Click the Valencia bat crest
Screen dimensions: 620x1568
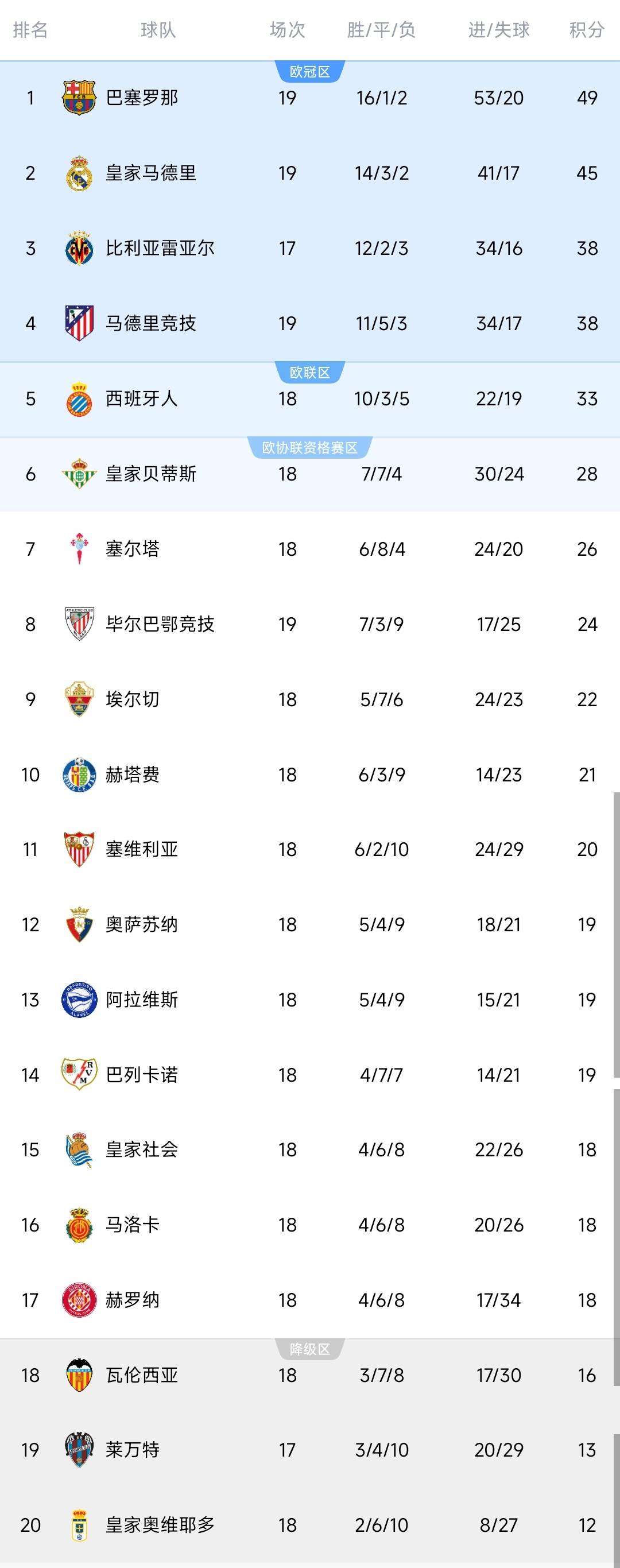point(79,1375)
